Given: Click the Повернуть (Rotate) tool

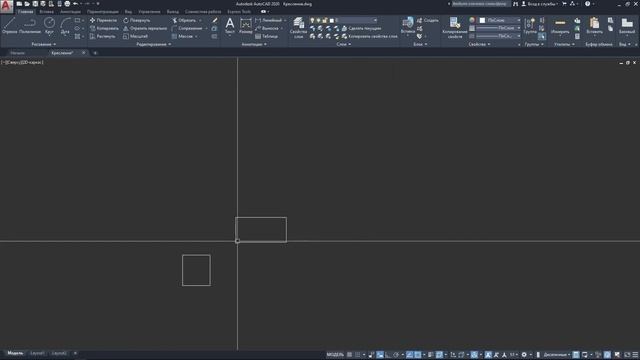Looking at the screenshot, I should click(136, 20).
